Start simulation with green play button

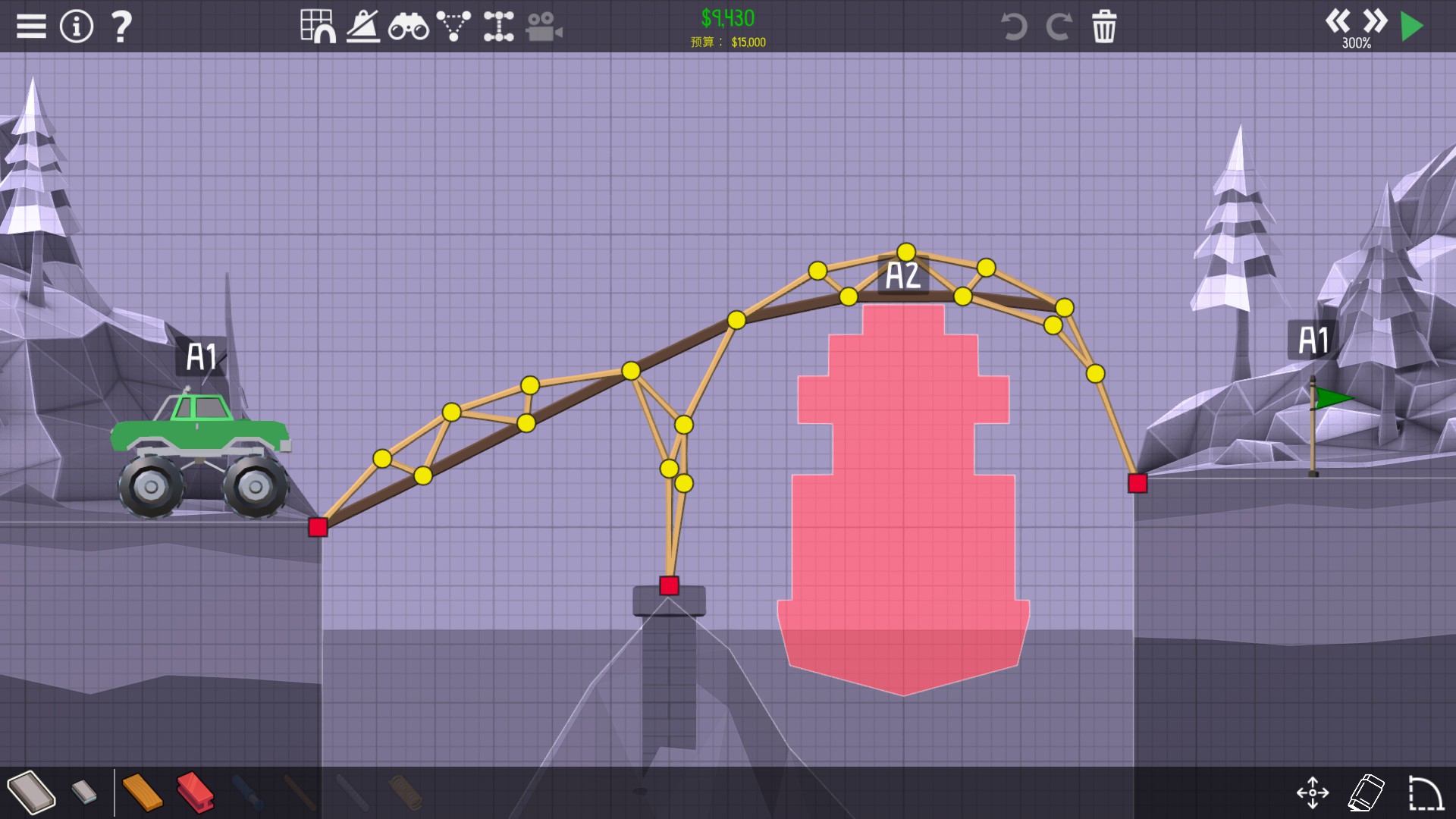(x=1412, y=27)
